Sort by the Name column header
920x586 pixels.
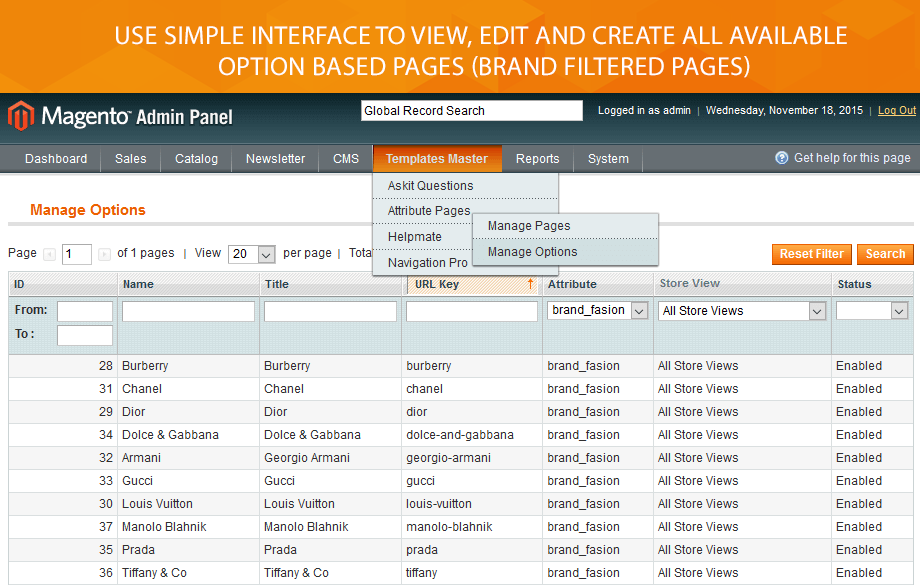point(188,284)
